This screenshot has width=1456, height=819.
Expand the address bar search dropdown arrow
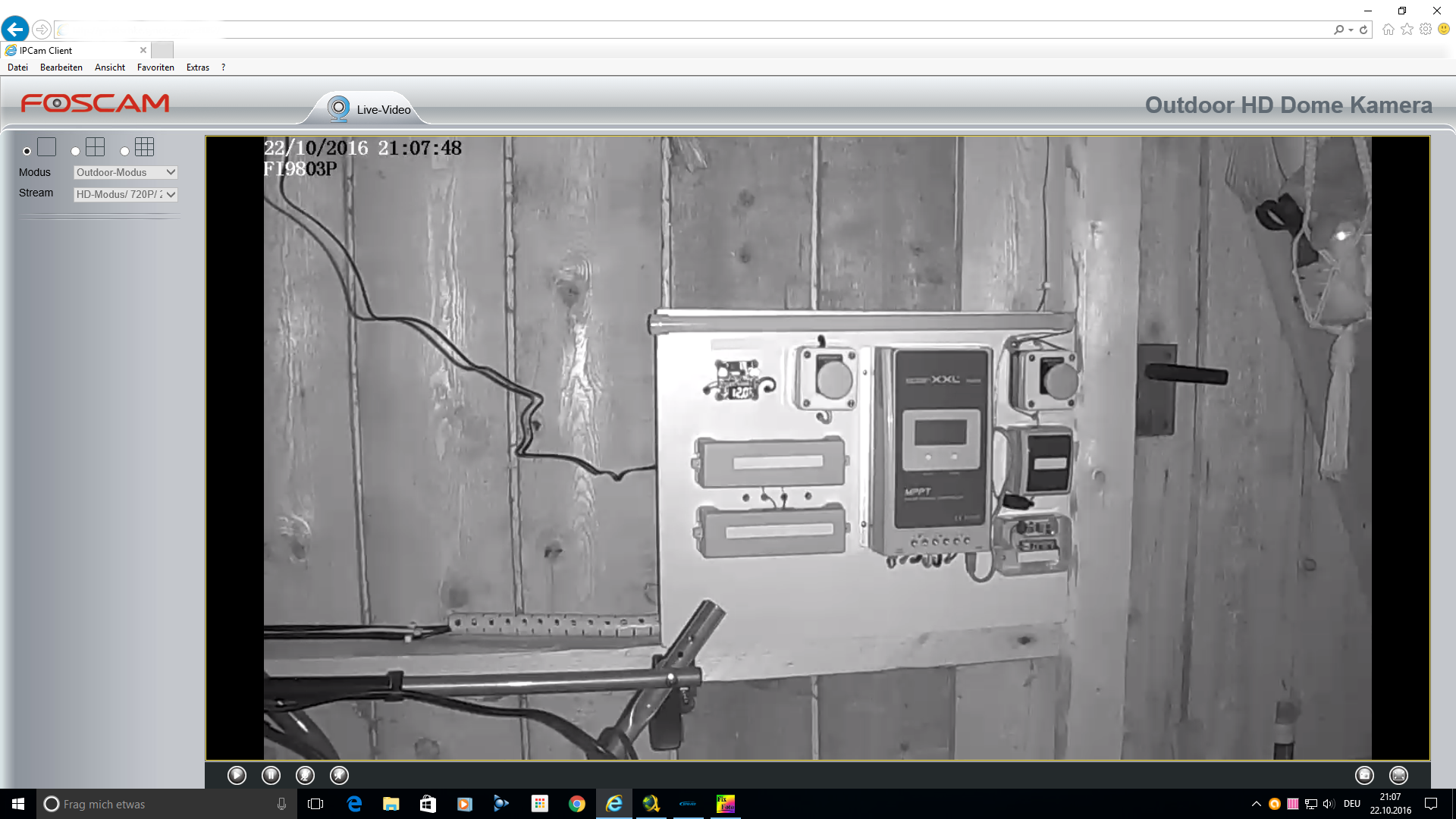[1351, 30]
